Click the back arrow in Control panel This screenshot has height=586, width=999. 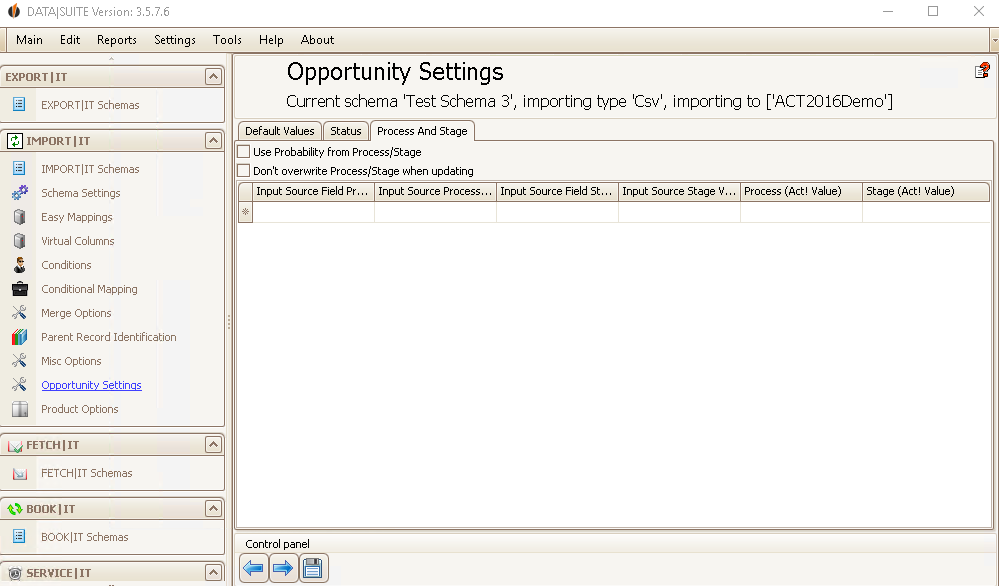tap(254, 568)
